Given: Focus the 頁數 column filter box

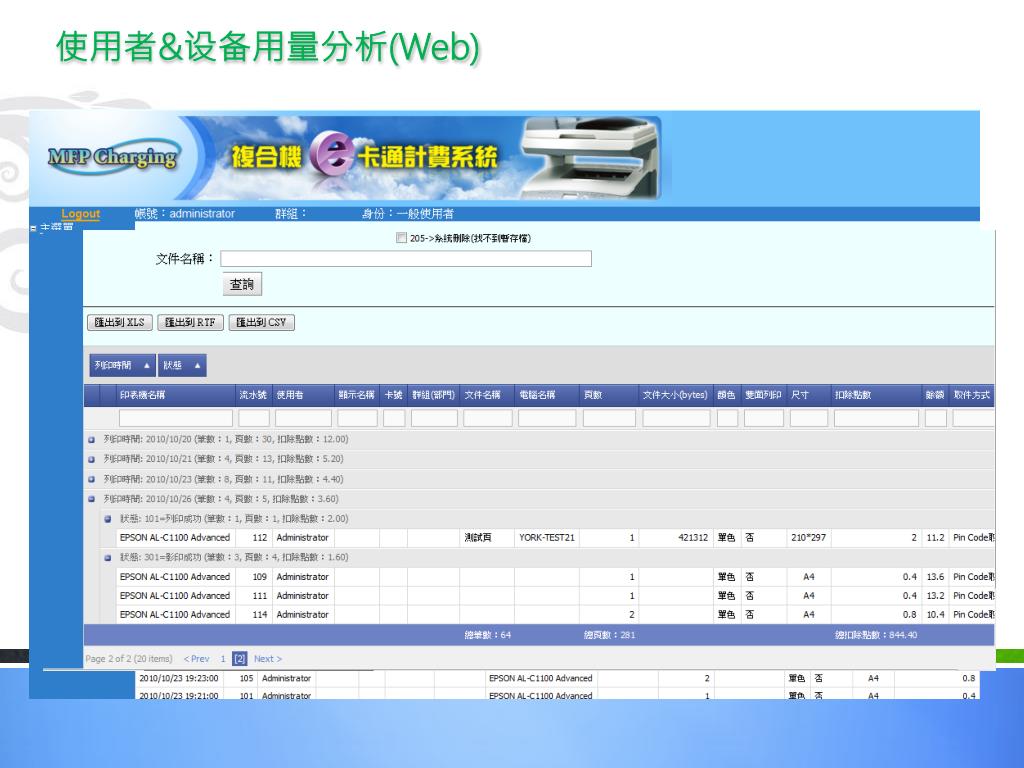Looking at the screenshot, I should pyautogui.click(x=609, y=419).
